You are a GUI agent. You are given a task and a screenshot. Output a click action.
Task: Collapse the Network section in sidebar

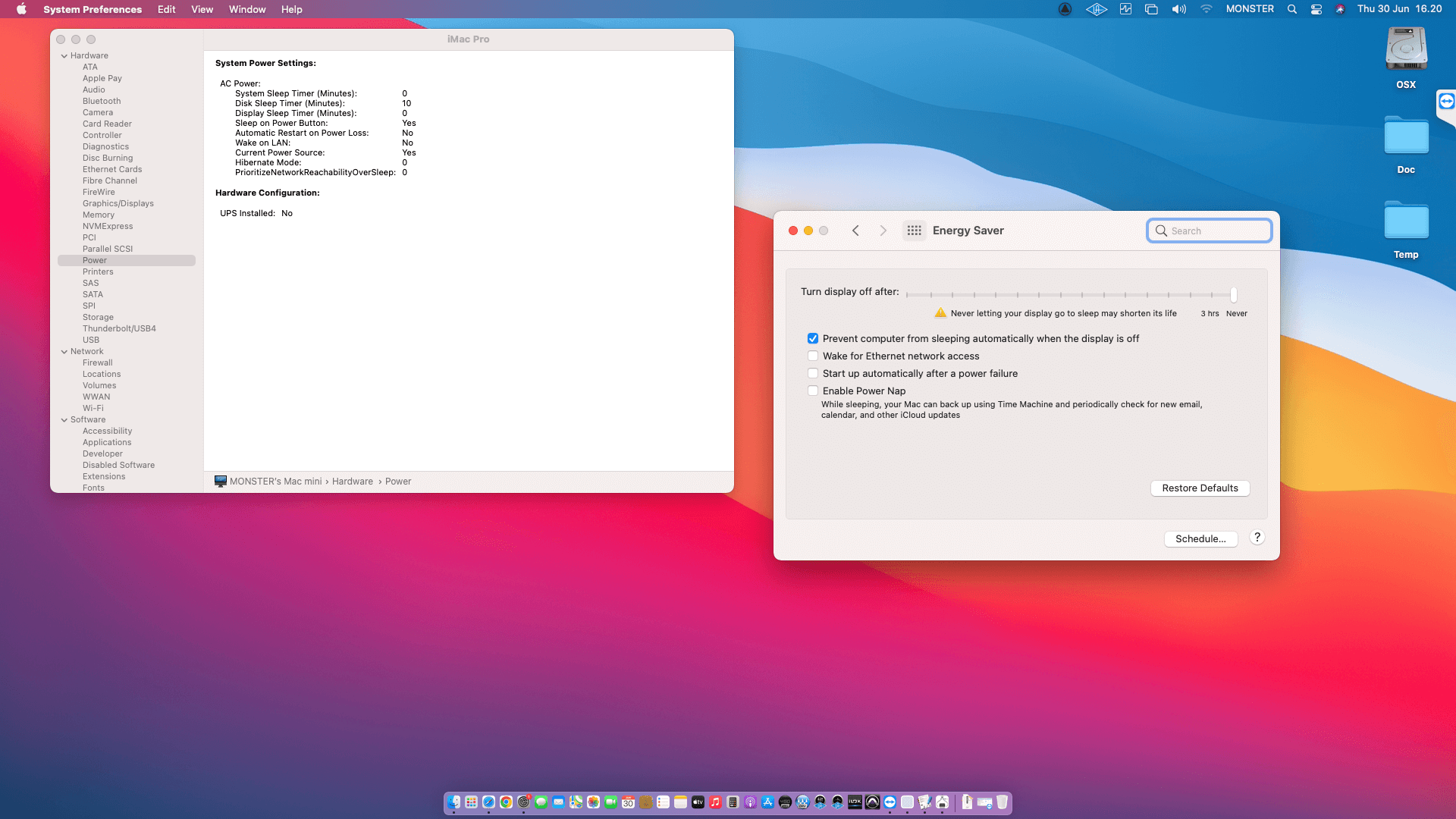(x=64, y=352)
